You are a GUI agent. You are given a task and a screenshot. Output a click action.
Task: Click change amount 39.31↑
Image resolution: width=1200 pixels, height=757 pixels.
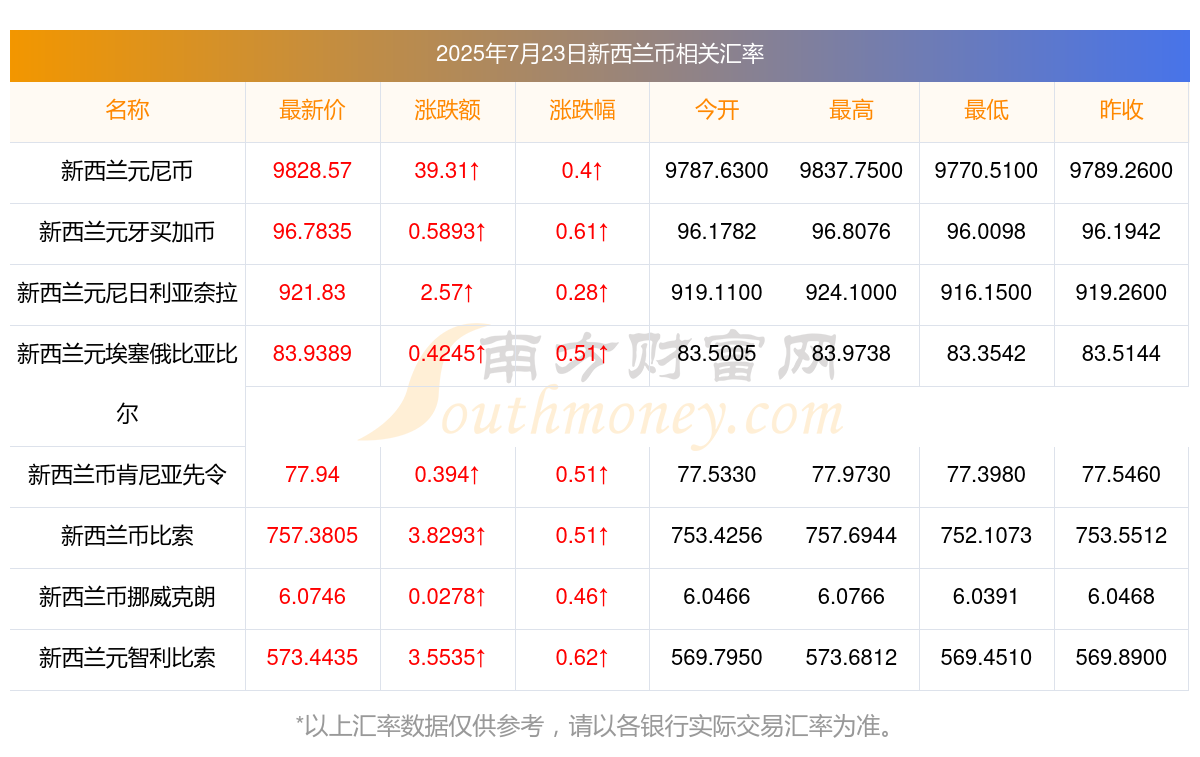pos(447,171)
